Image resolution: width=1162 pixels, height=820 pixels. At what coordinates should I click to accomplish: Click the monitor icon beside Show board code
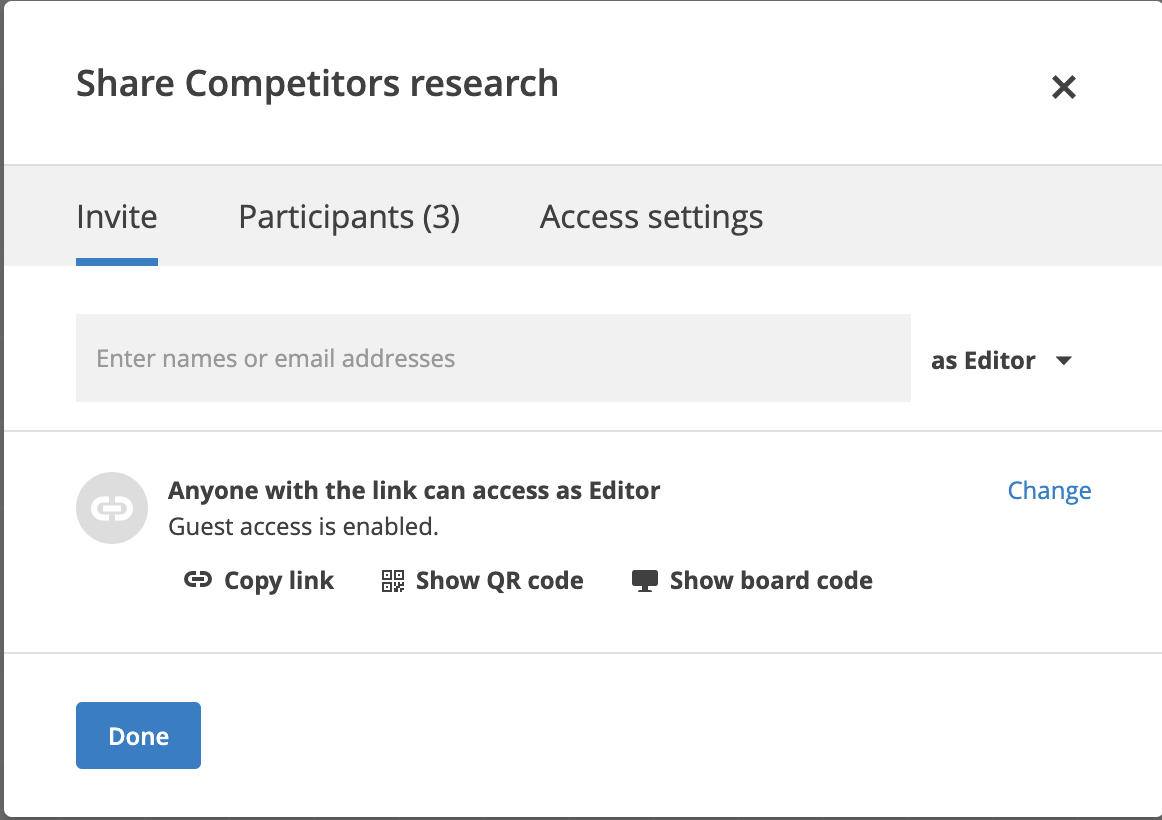click(x=644, y=580)
